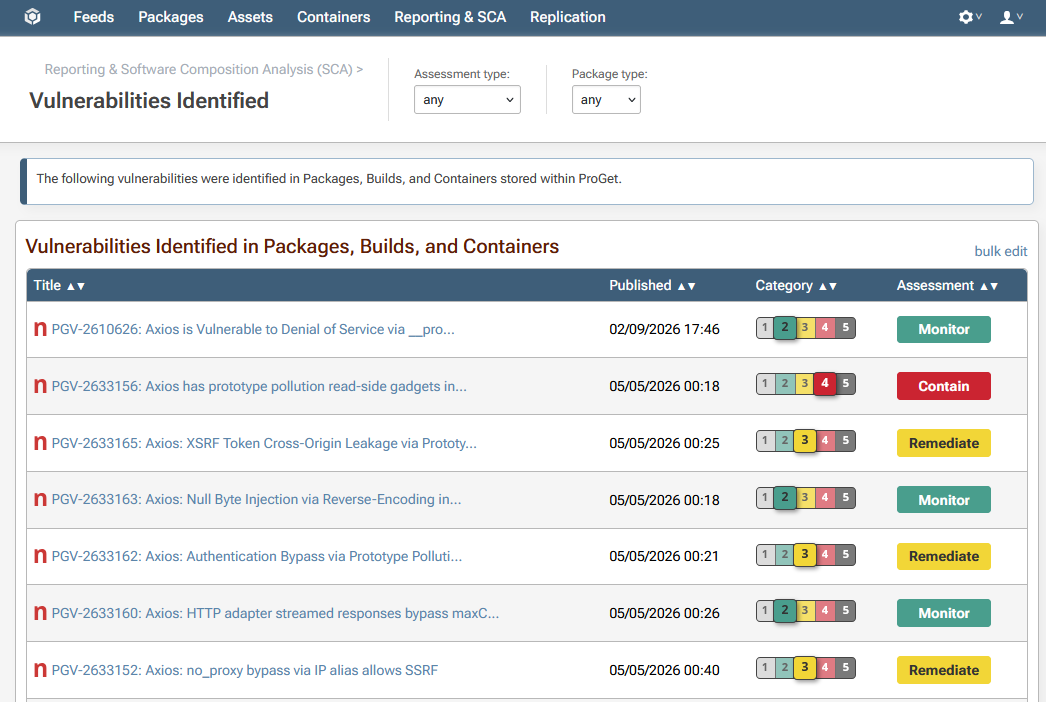
Task: Sort the table by Published arrows
Action: coord(686,286)
